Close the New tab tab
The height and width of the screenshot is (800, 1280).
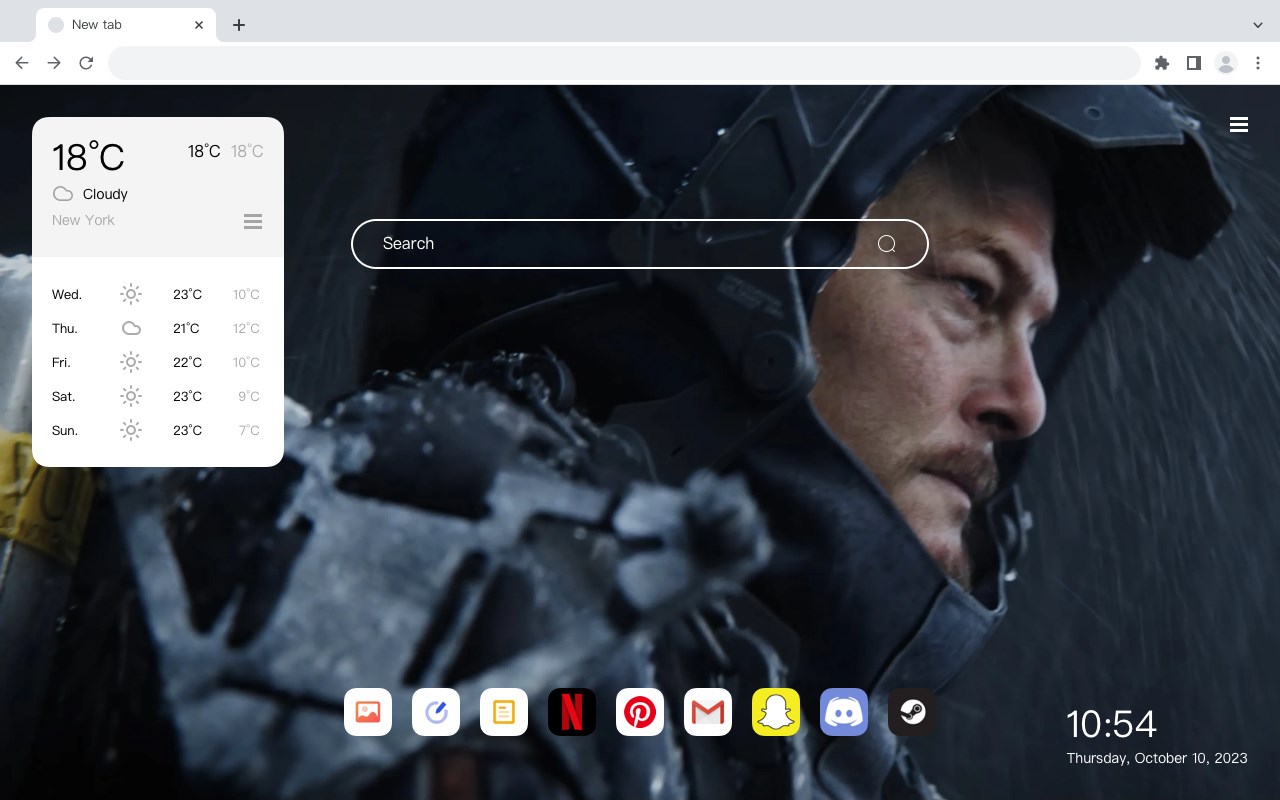(200, 25)
